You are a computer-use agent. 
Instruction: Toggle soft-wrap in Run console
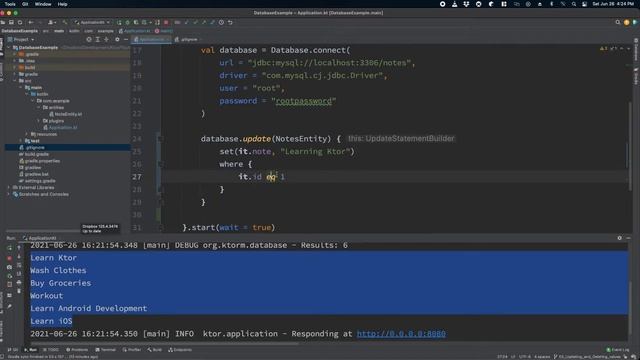tap(19, 265)
